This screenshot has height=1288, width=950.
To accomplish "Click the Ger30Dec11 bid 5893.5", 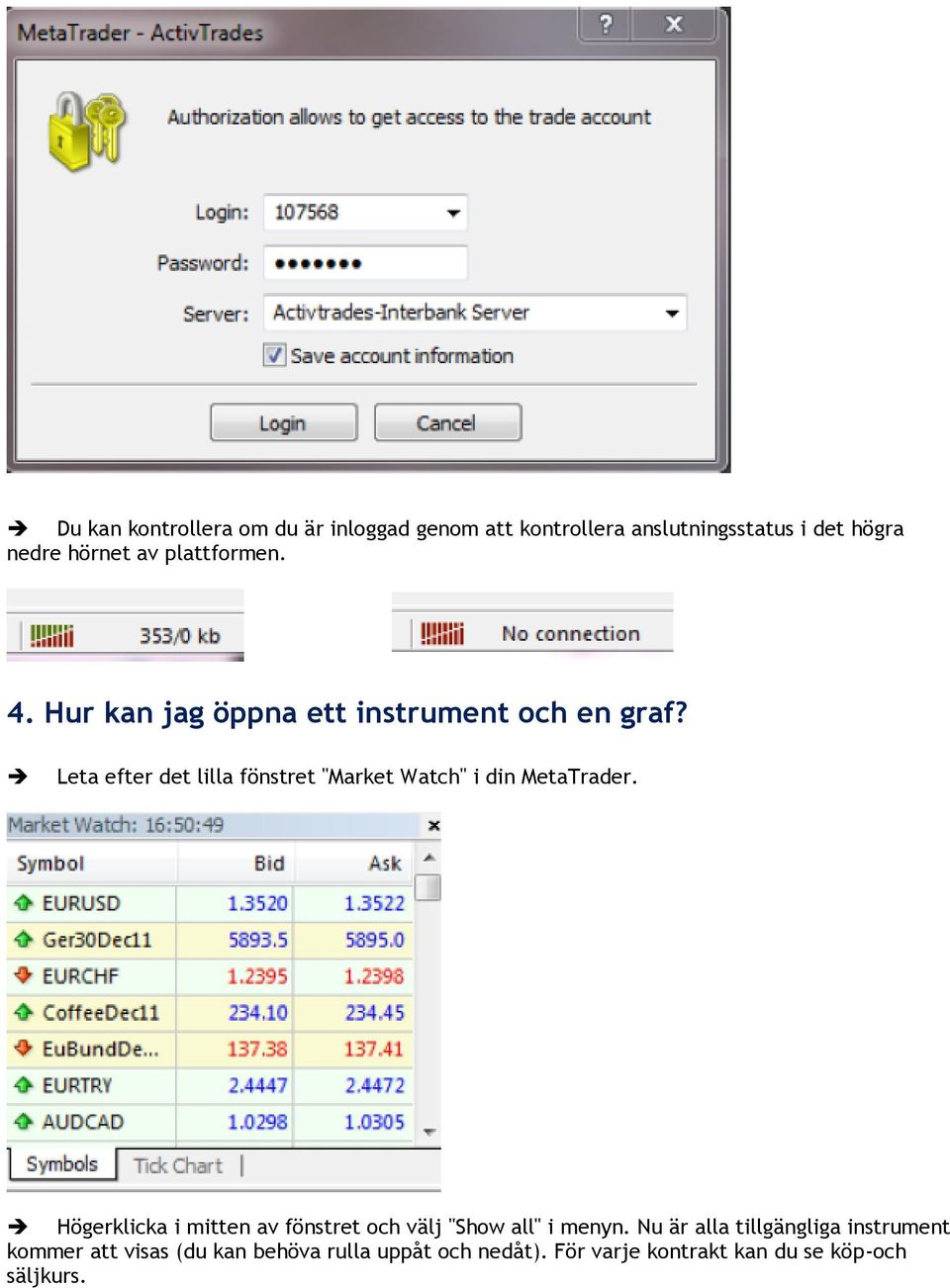I will click(x=257, y=940).
